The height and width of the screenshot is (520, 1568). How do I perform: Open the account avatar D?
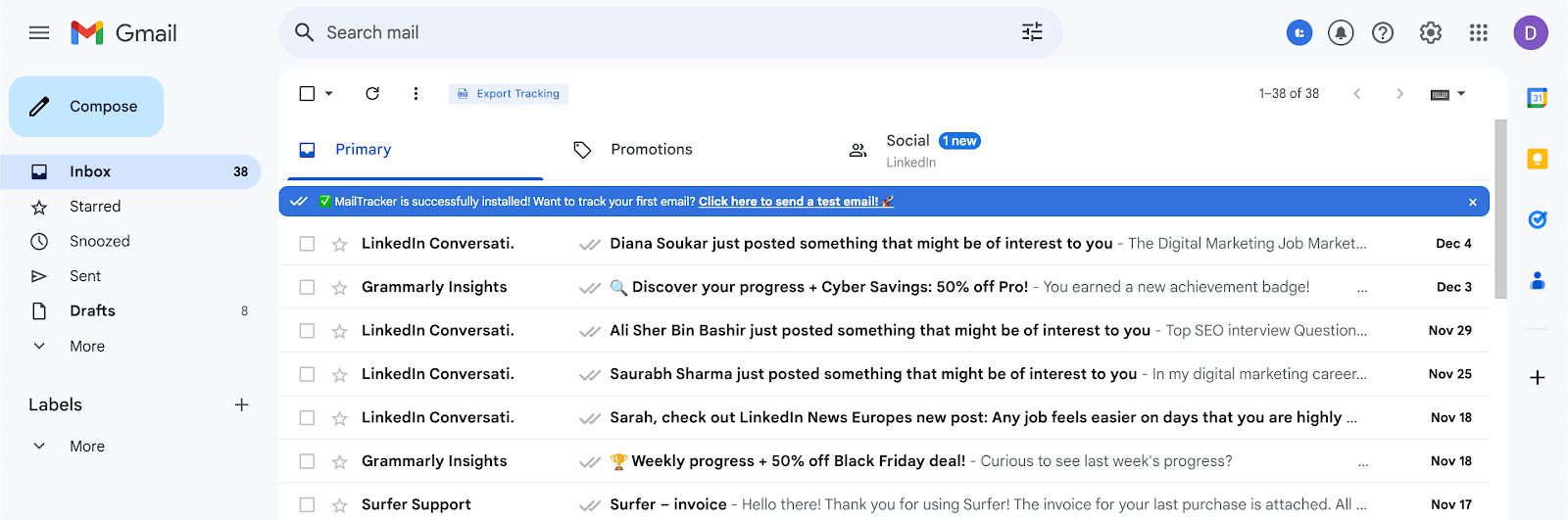tap(1531, 32)
